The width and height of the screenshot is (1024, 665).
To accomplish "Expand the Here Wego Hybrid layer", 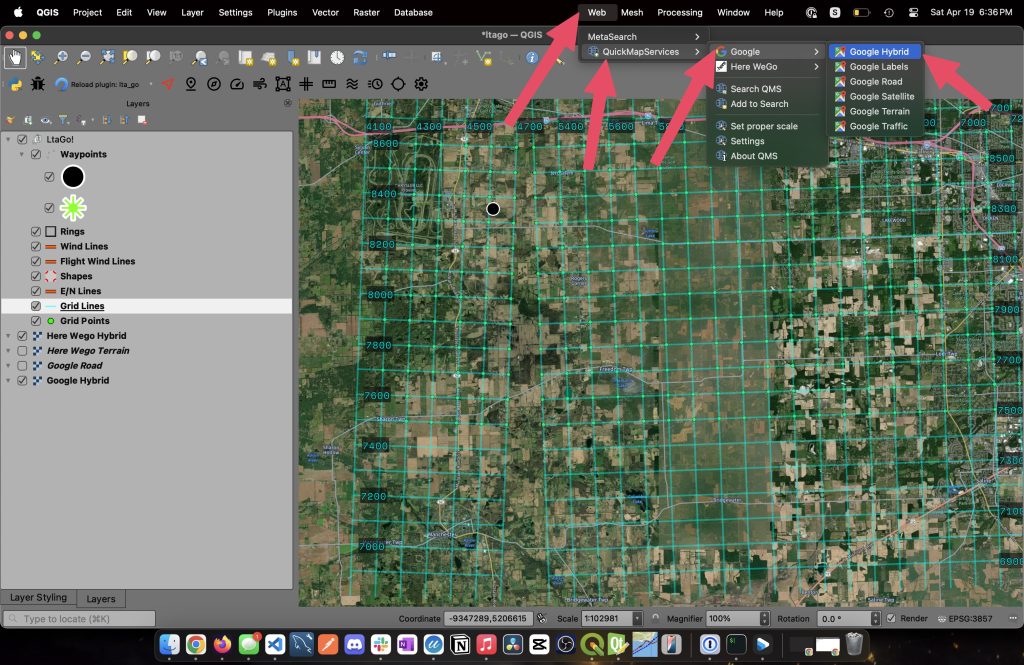I will [8, 336].
